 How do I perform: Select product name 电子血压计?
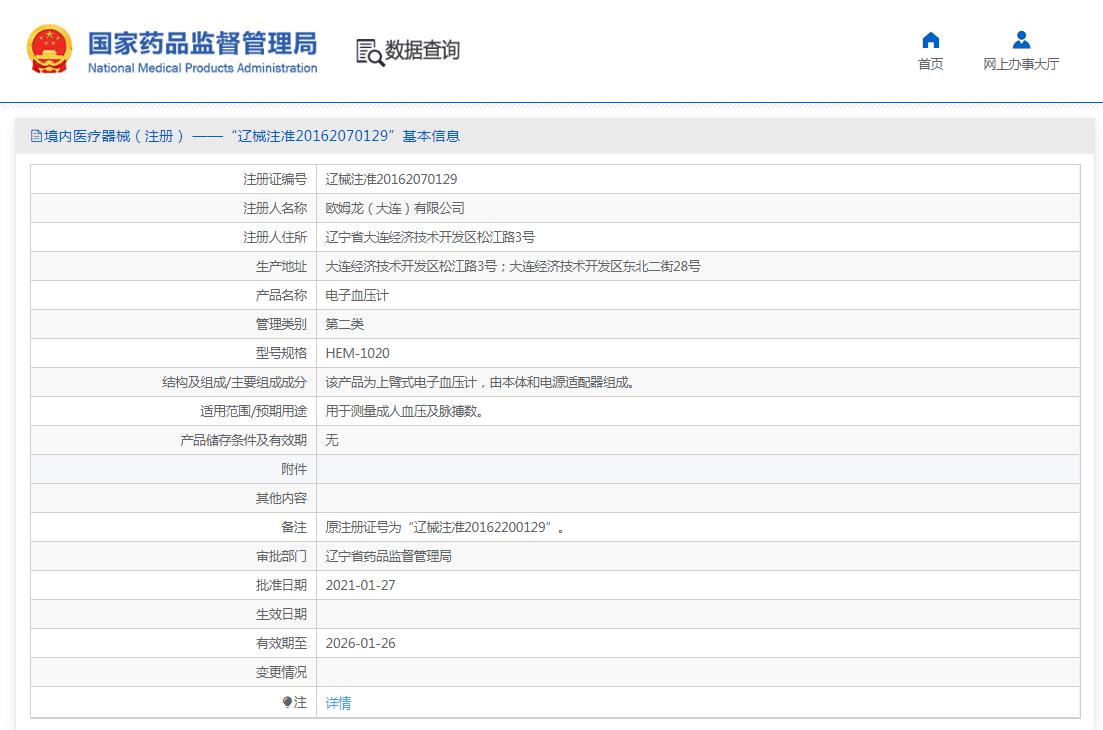(357, 295)
